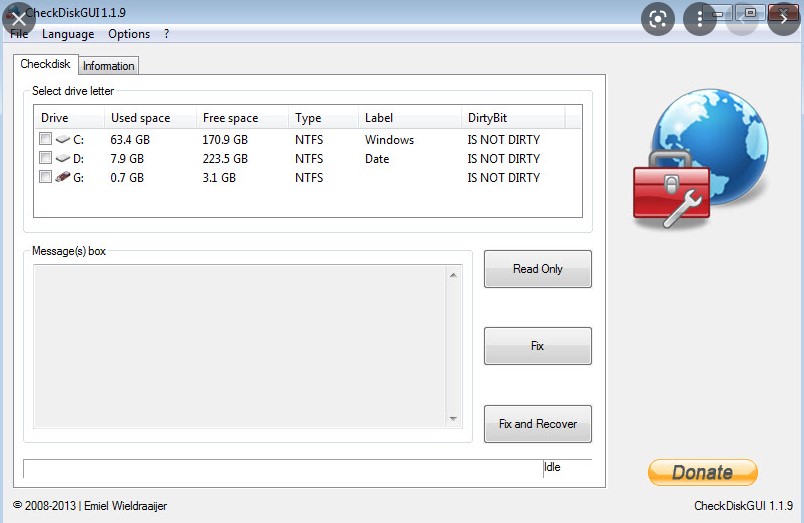
Task: Click the Fix and Recover button
Action: [x=538, y=424]
